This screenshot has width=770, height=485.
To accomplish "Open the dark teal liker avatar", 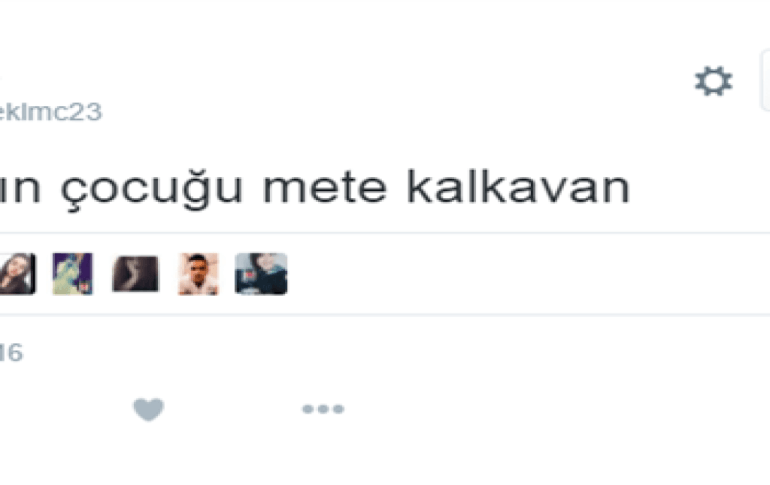I will point(261,274).
